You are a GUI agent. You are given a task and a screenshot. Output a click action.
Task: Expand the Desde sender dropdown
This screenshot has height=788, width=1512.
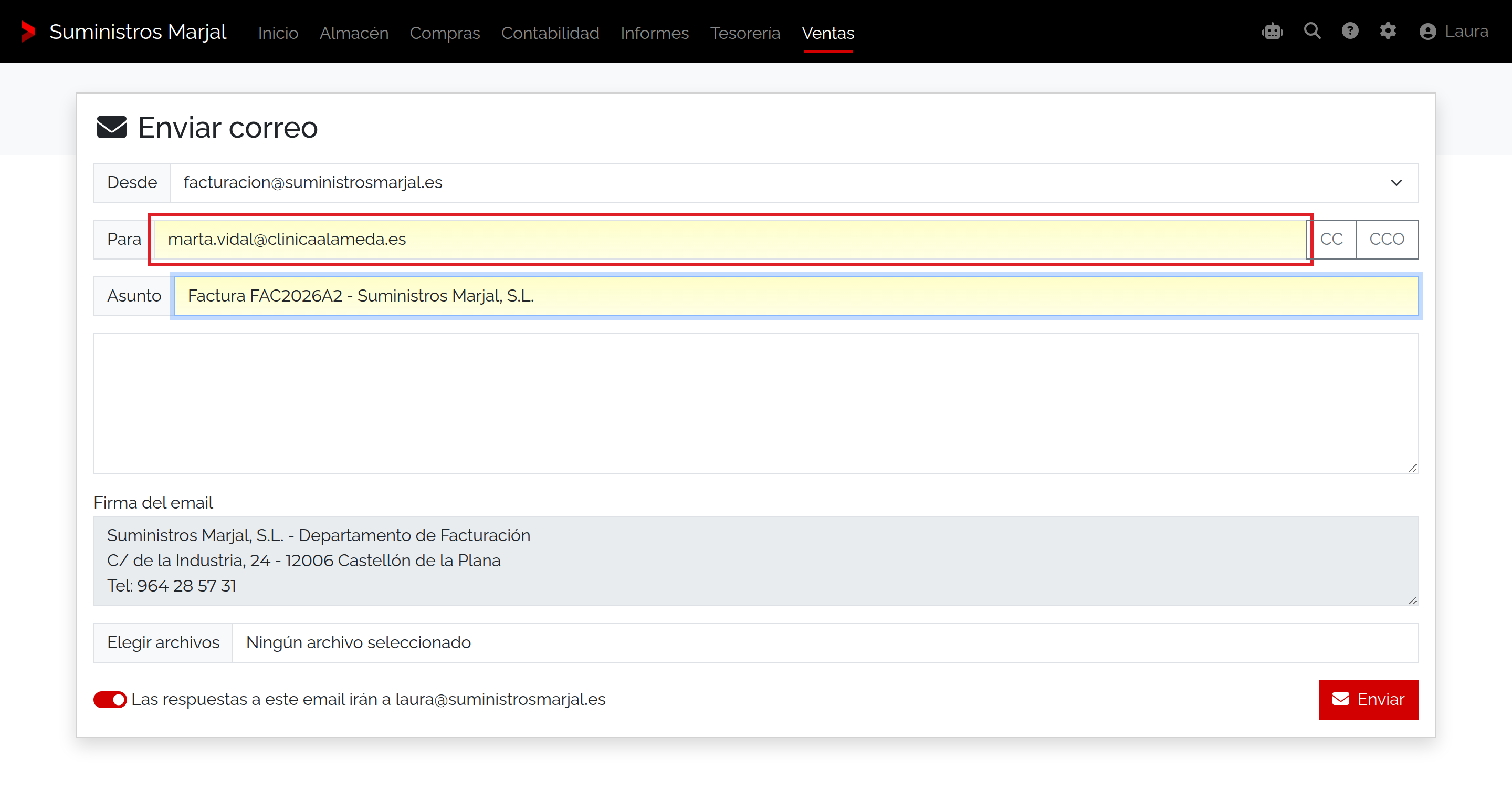[x=794, y=183]
